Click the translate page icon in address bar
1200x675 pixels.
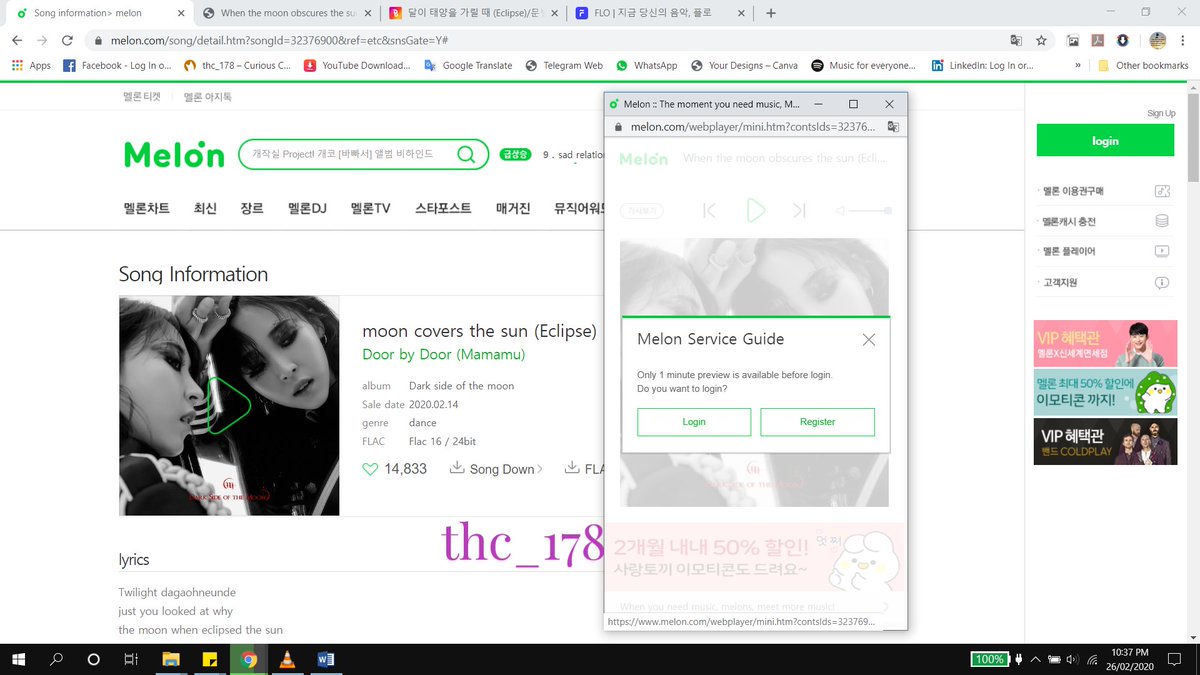pos(1016,41)
